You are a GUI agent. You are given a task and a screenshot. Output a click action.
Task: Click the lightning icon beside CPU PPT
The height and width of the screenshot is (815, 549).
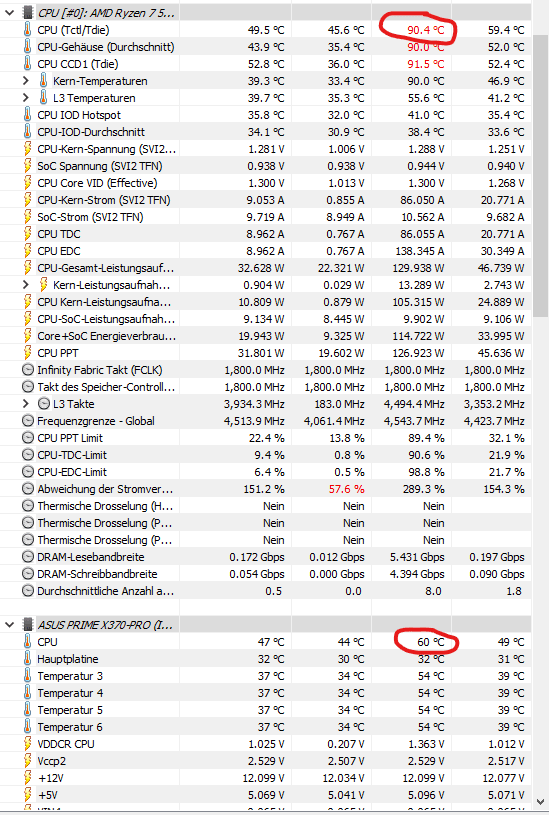[x=28, y=353]
